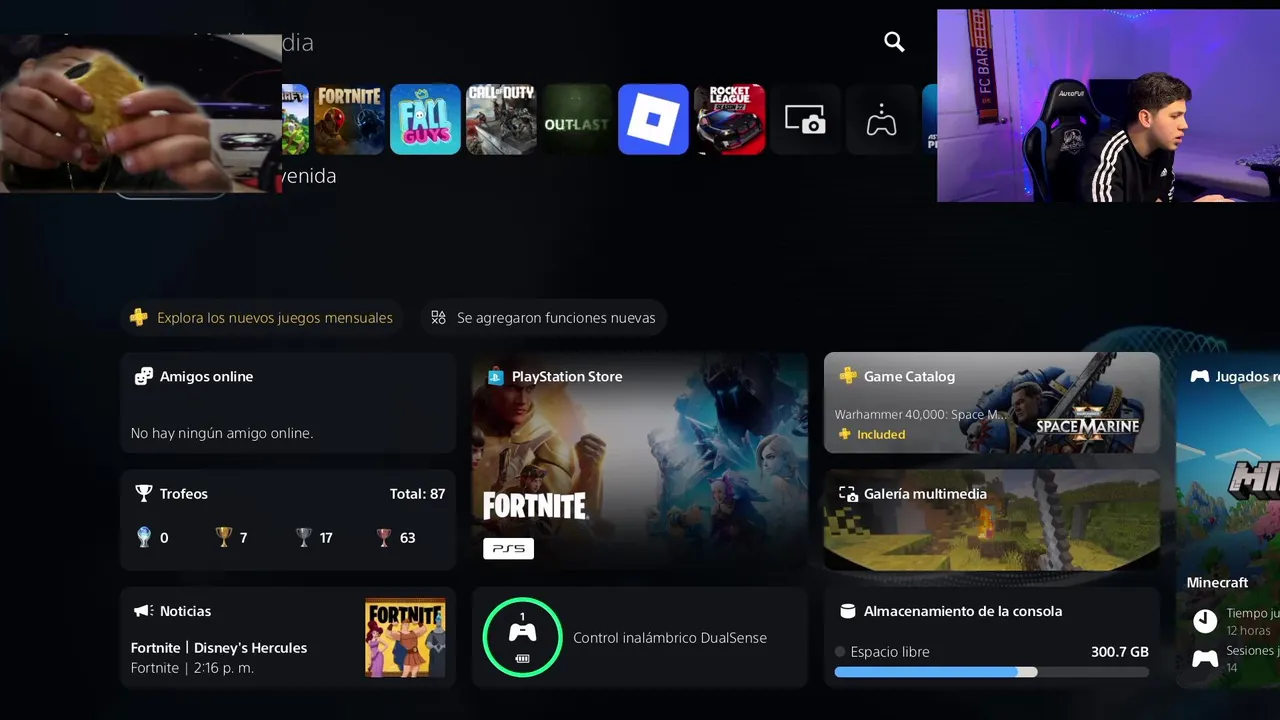Click the PS5 badge on Store card

(508, 548)
